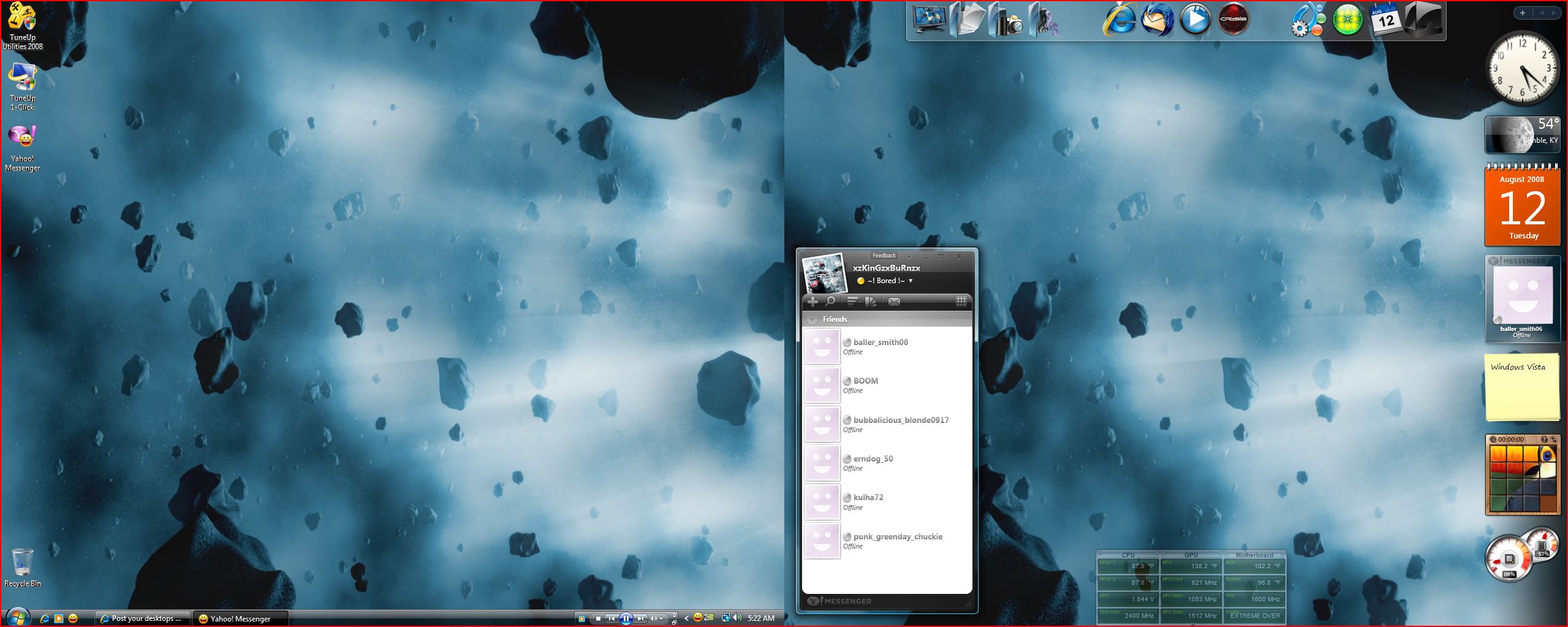The image size is (1568, 627).
Task: Launch LimeWire lime icon in dock
Action: [x=1347, y=20]
